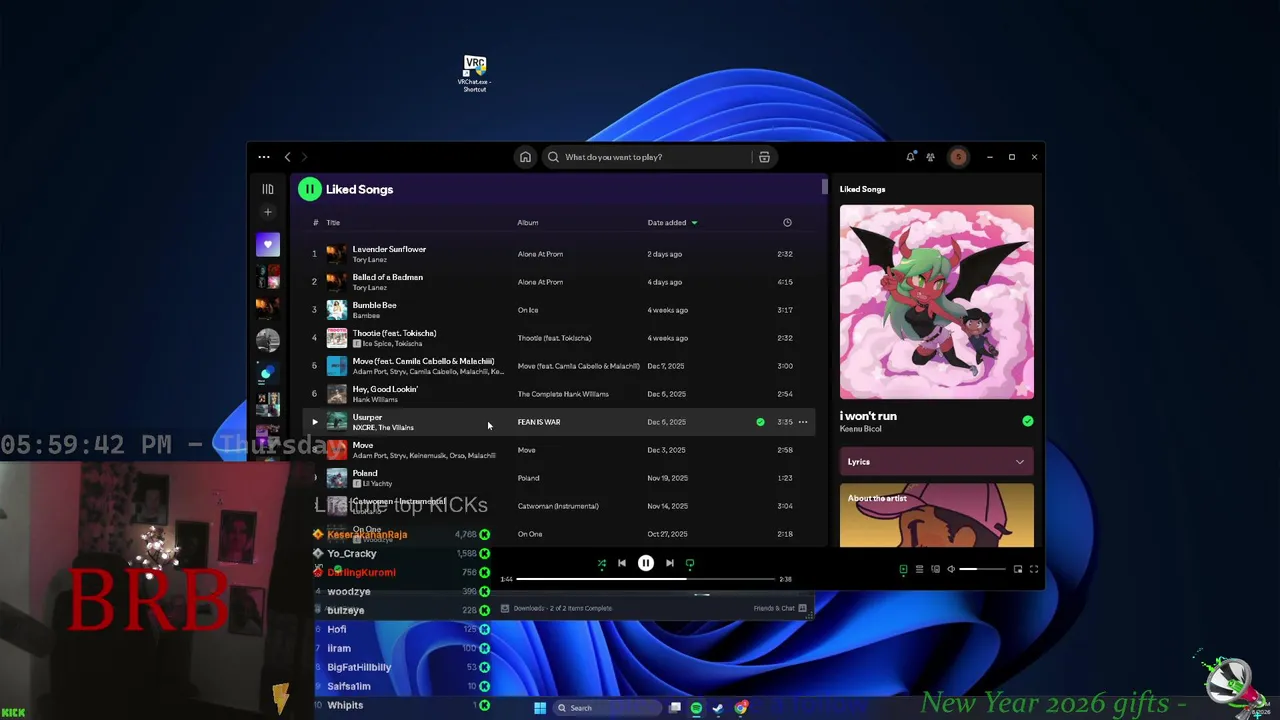This screenshot has width=1280, height=720.
Task: Adjust the volume slider
Action: tap(982, 569)
